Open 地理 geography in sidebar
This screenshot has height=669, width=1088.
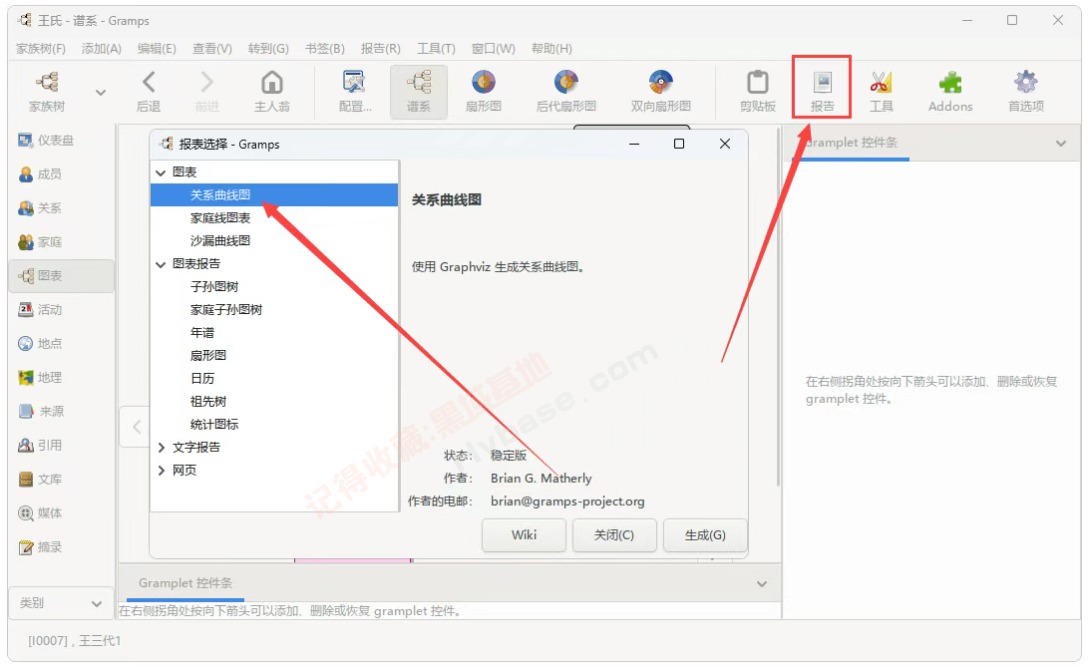point(40,378)
